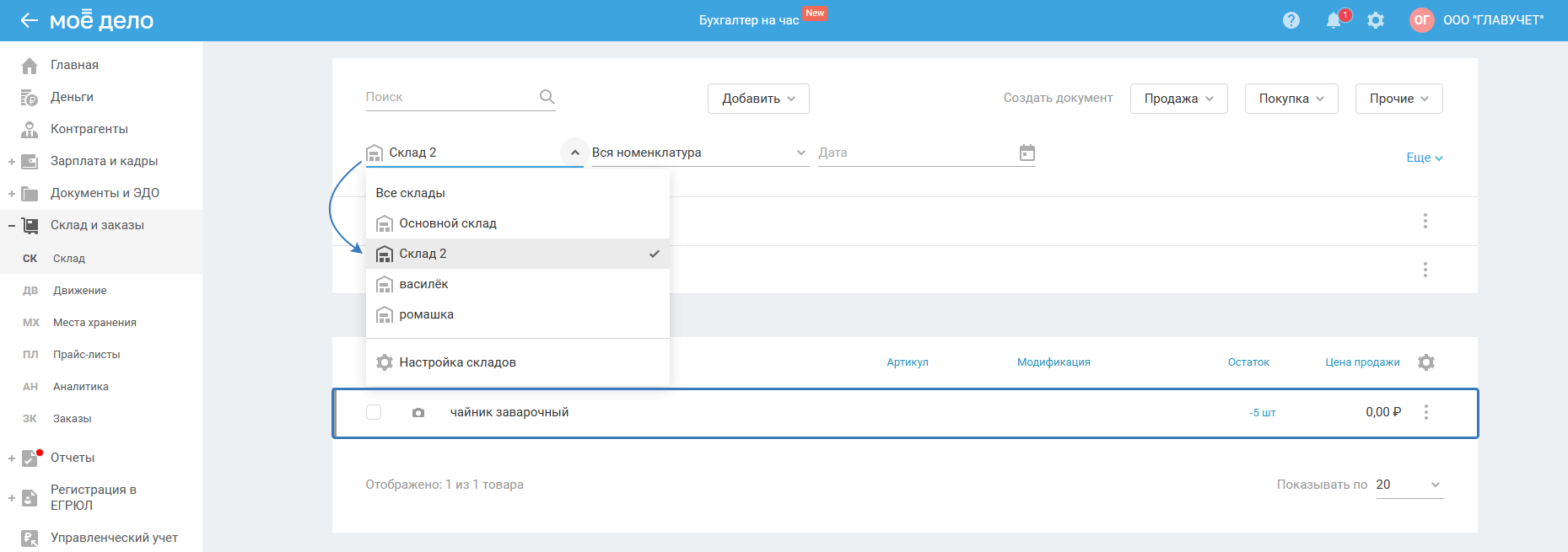Viewport: 1568px width, 552px height.
Task: Open the first row three-dot menu in the upper panel
Action: pos(1425,221)
